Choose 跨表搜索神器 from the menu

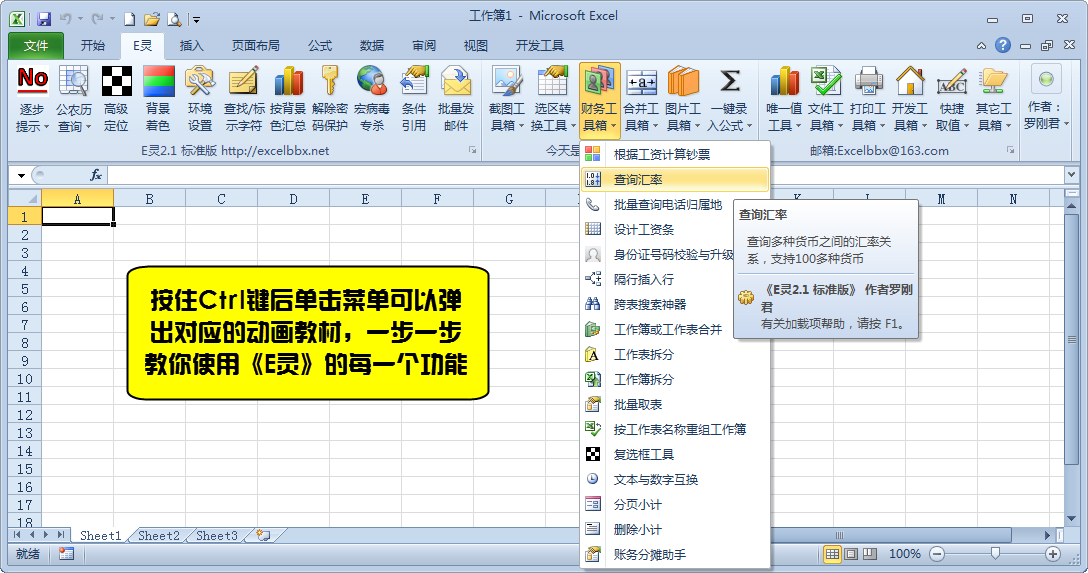(x=656, y=304)
